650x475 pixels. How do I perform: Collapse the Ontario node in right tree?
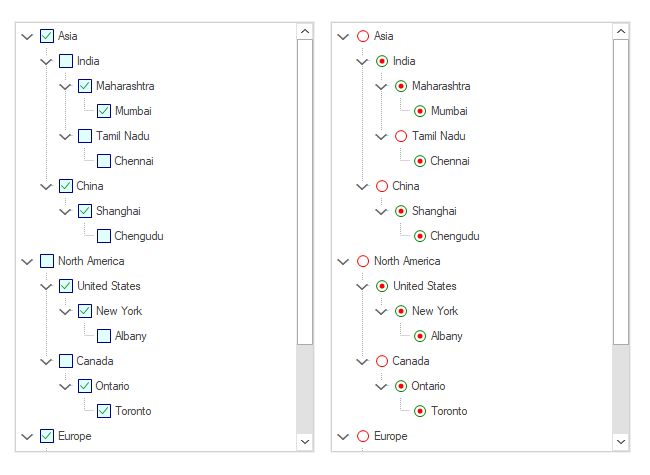point(382,386)
